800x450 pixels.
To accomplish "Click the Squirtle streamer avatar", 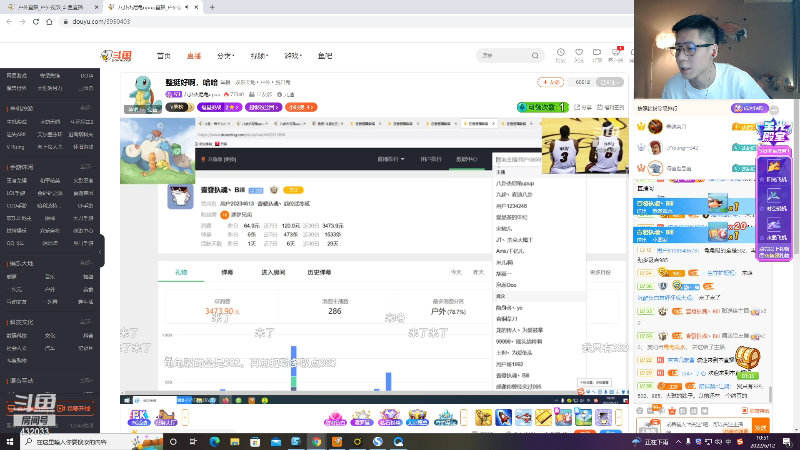I will click(x=143, y=94).
